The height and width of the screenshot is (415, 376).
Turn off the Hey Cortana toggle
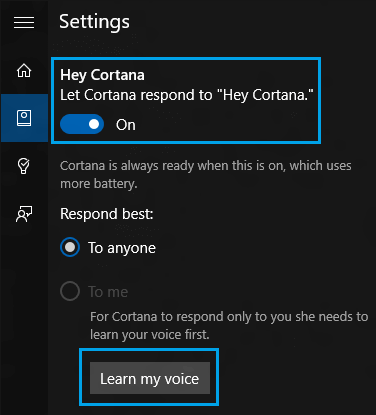click(82, 124)
